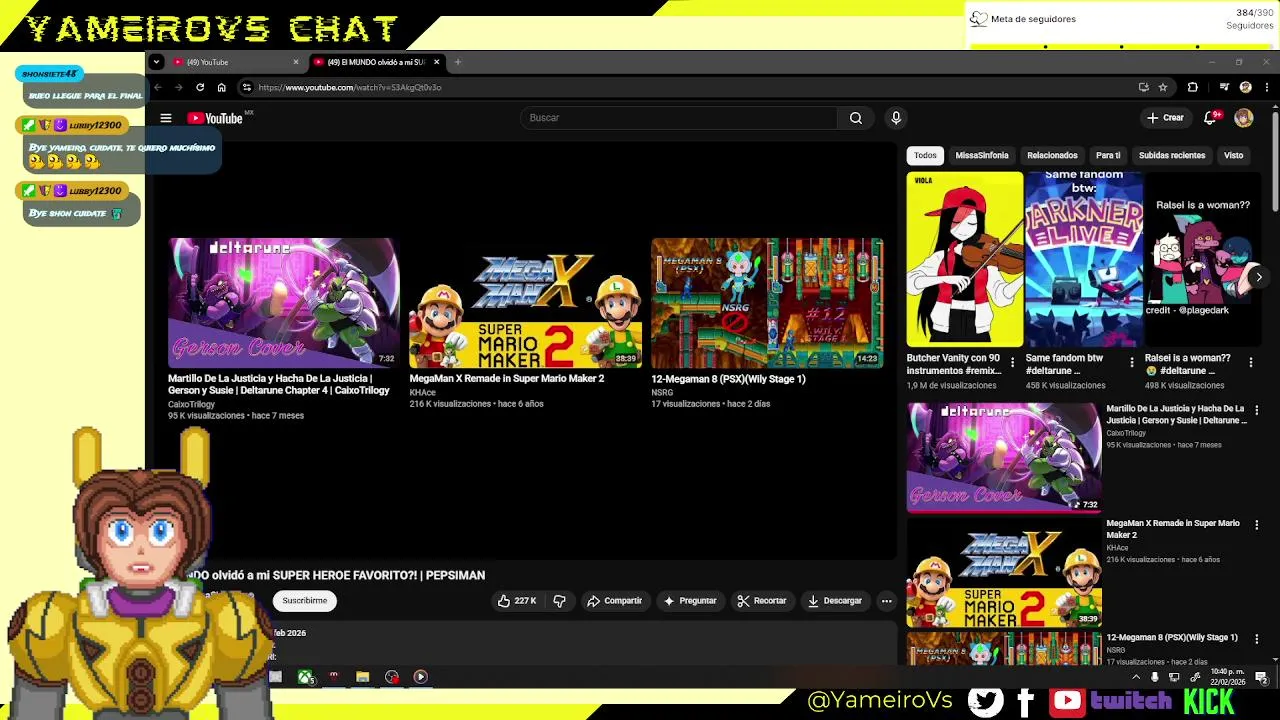Like the video with 227 K
This screenshot has height=720, width=1280.
(x=517, y=601)
